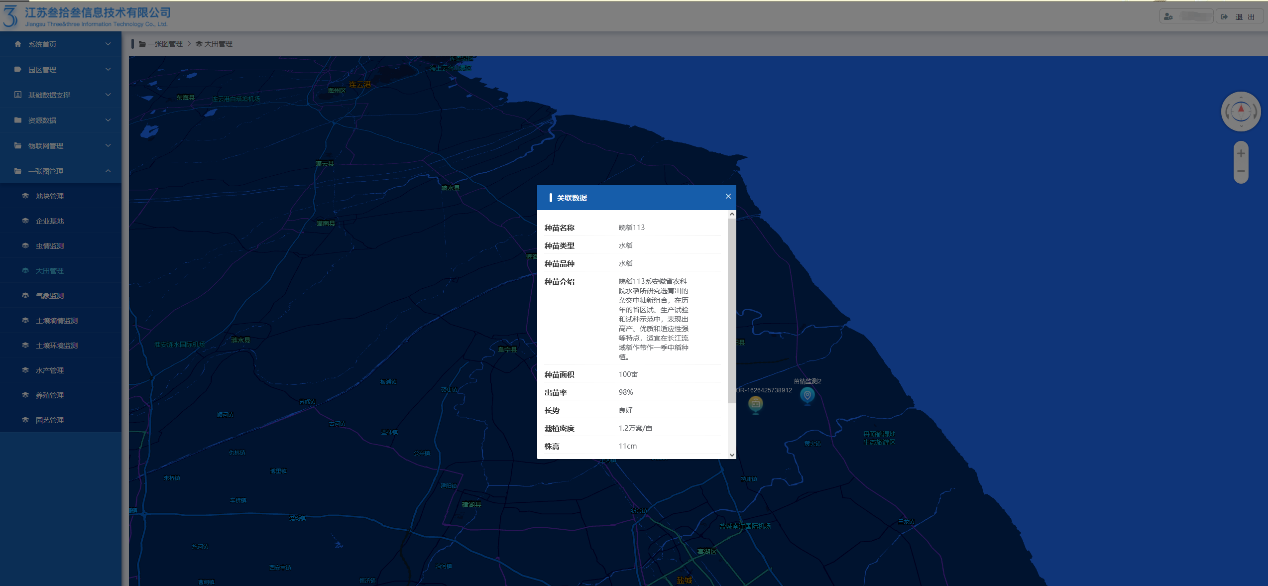Open 气象监测 in the sidebar submenu

50,296
